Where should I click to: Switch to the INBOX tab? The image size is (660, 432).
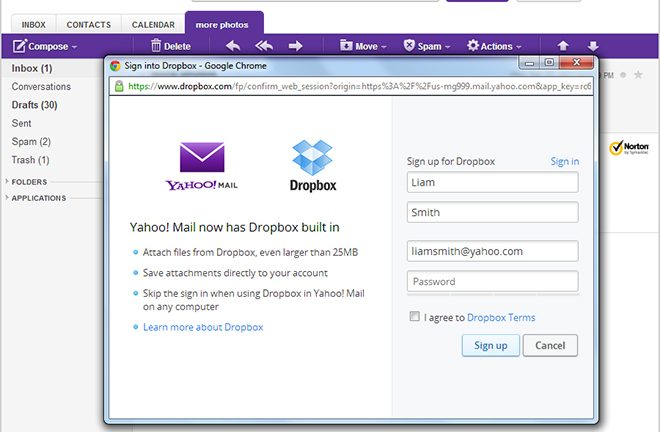coord(34,25)
